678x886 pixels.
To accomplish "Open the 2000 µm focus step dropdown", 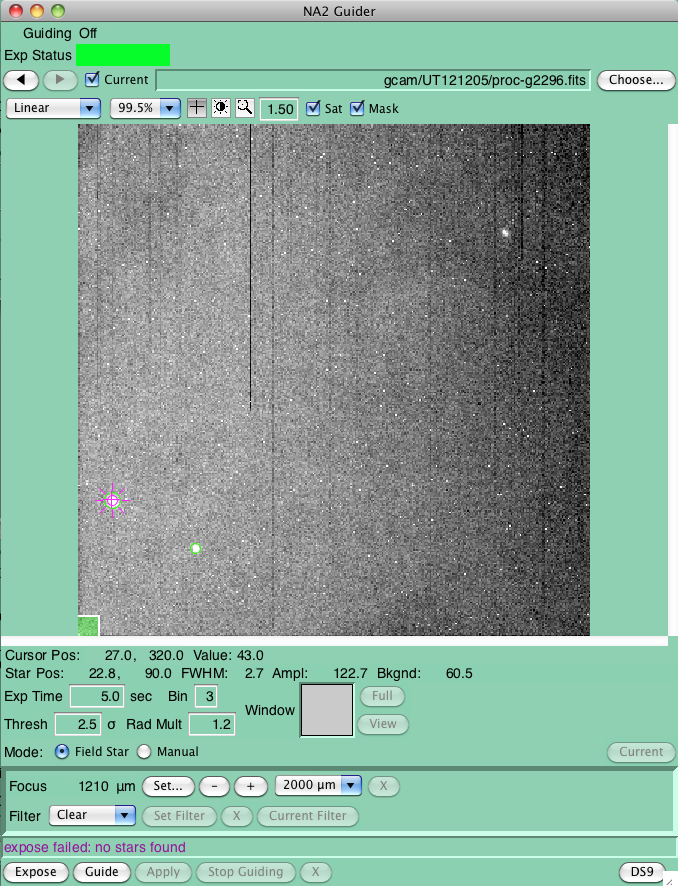I will 318,785.
